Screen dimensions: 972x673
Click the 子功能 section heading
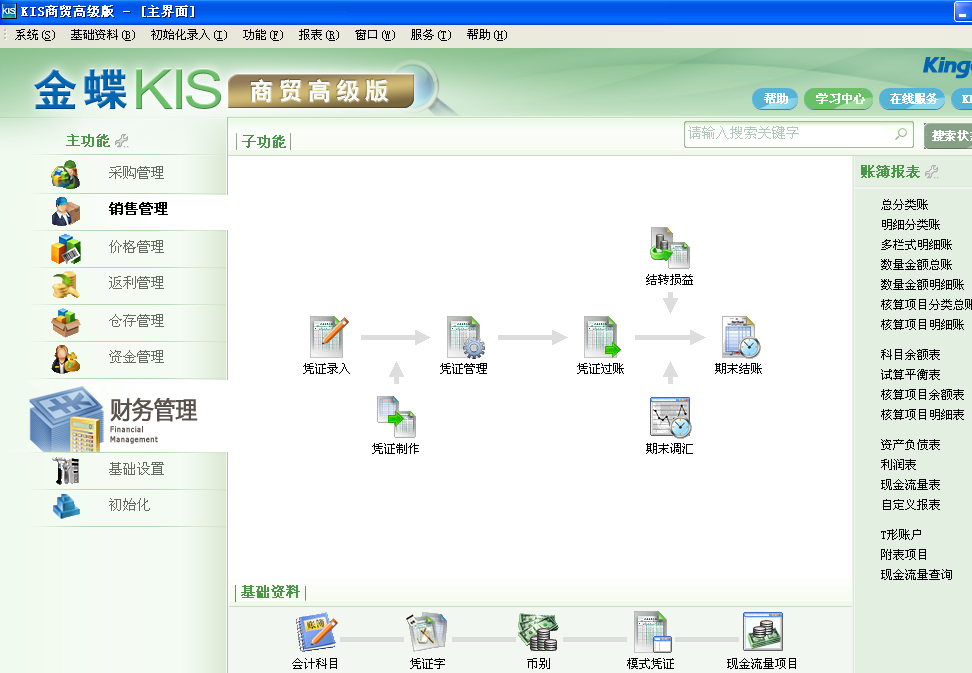(264, 142)
